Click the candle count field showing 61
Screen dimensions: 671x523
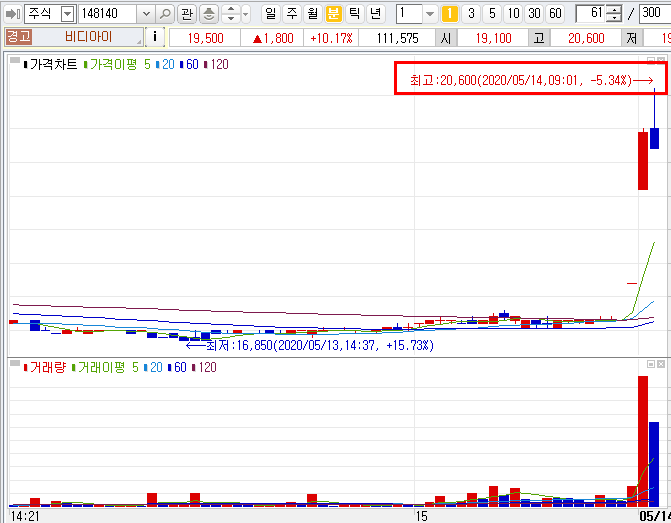591,14
